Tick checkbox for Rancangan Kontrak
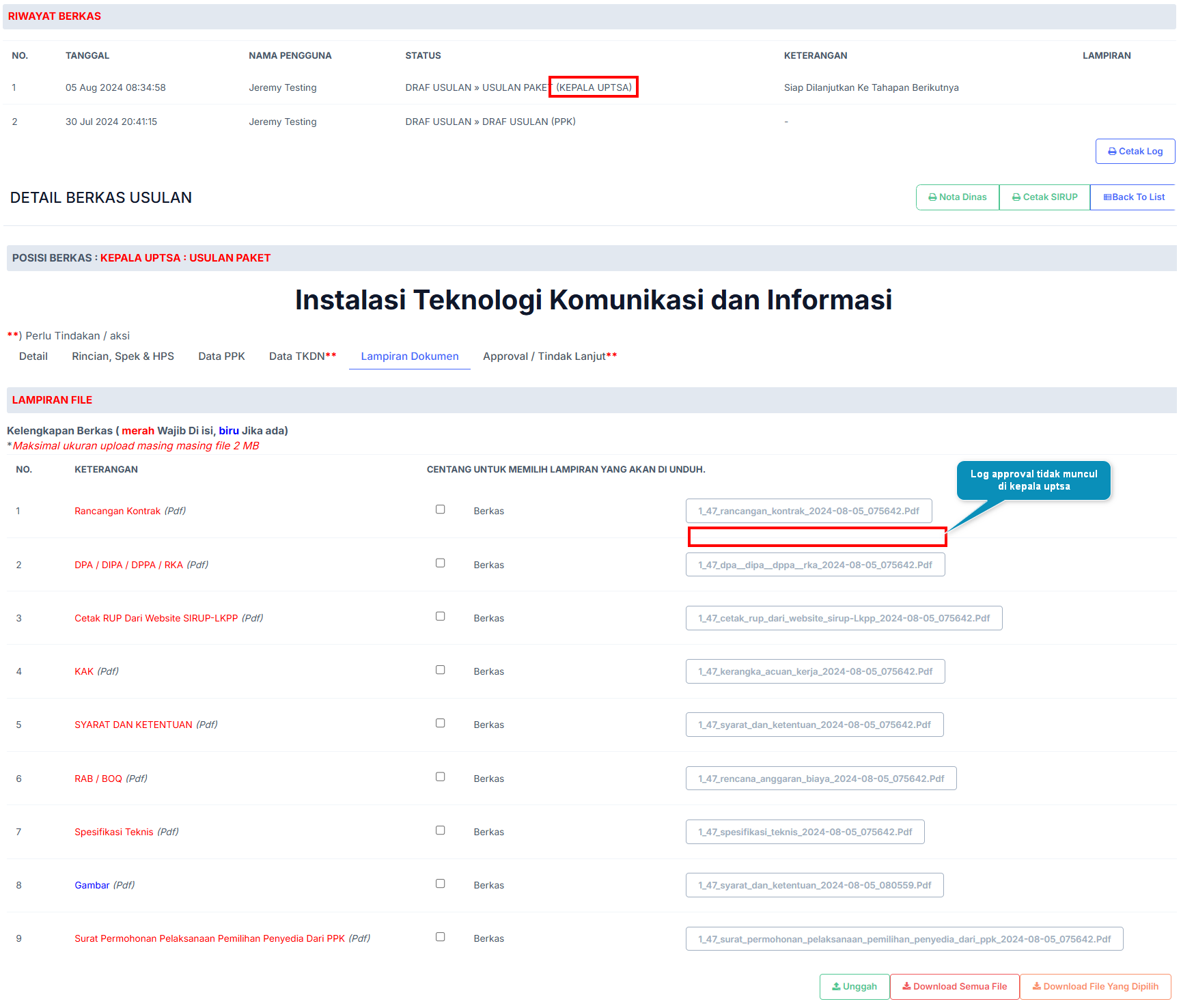1181x1008 pixels. pos(441,509)
